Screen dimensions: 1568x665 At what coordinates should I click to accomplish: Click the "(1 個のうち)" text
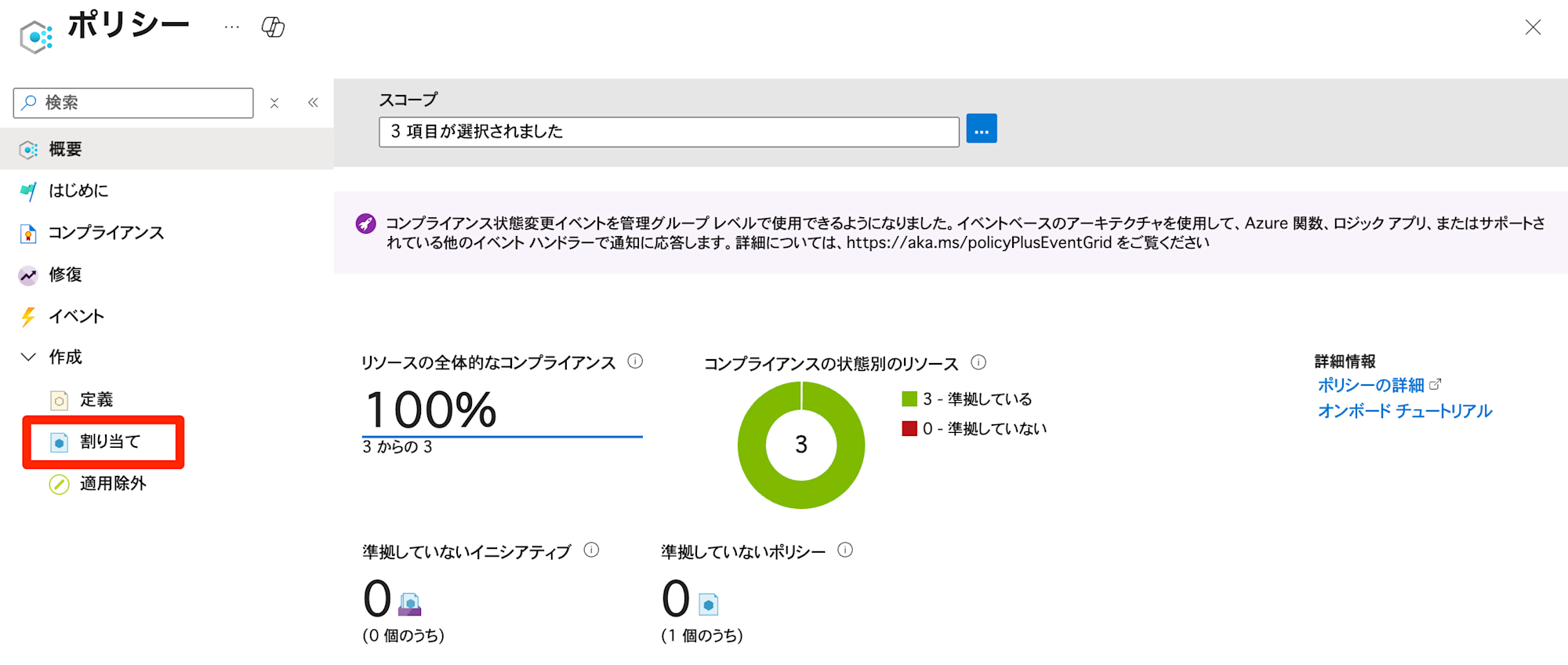pos(702,635)
